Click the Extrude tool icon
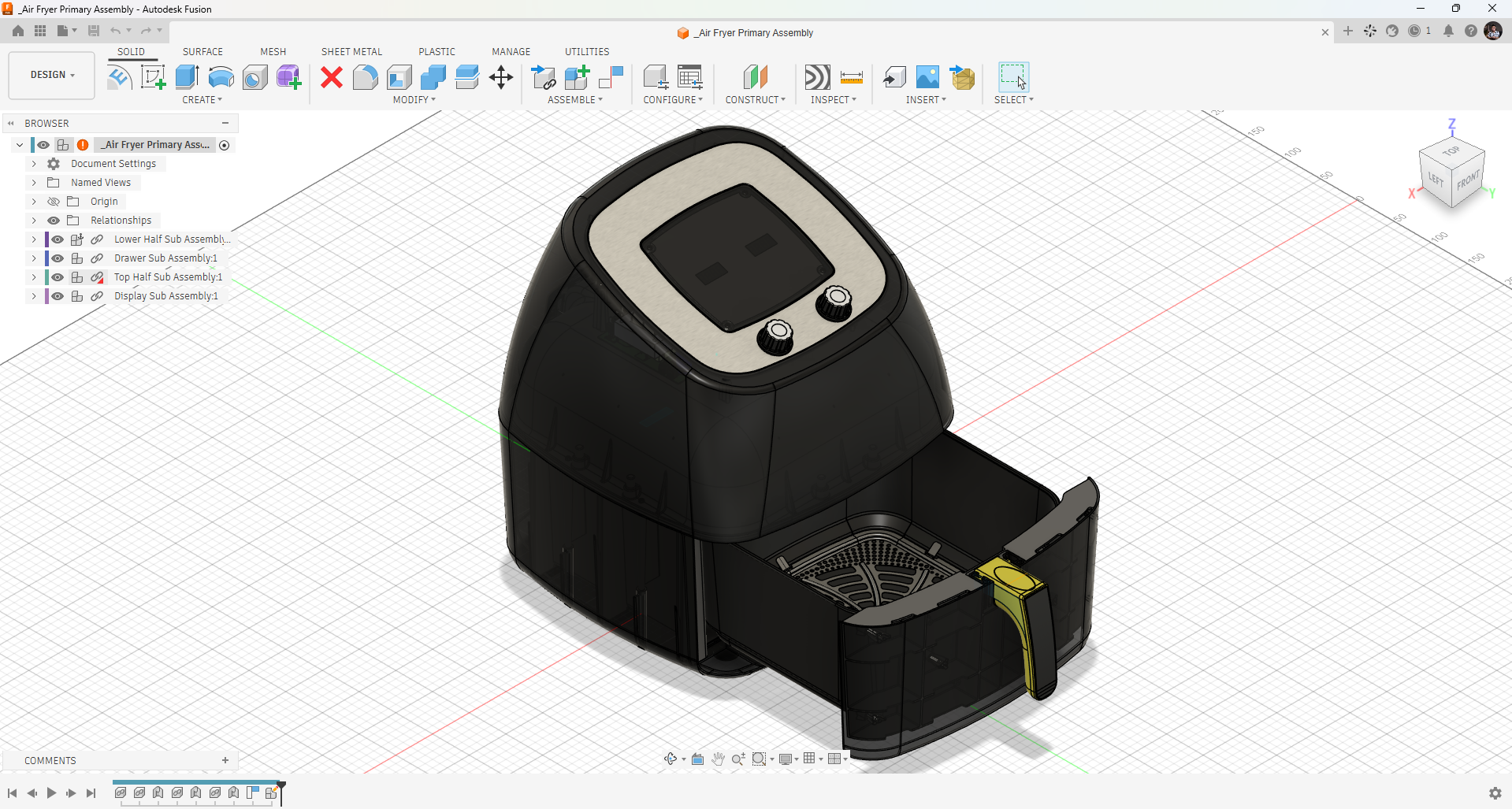1512x809 pixels. 187,77
